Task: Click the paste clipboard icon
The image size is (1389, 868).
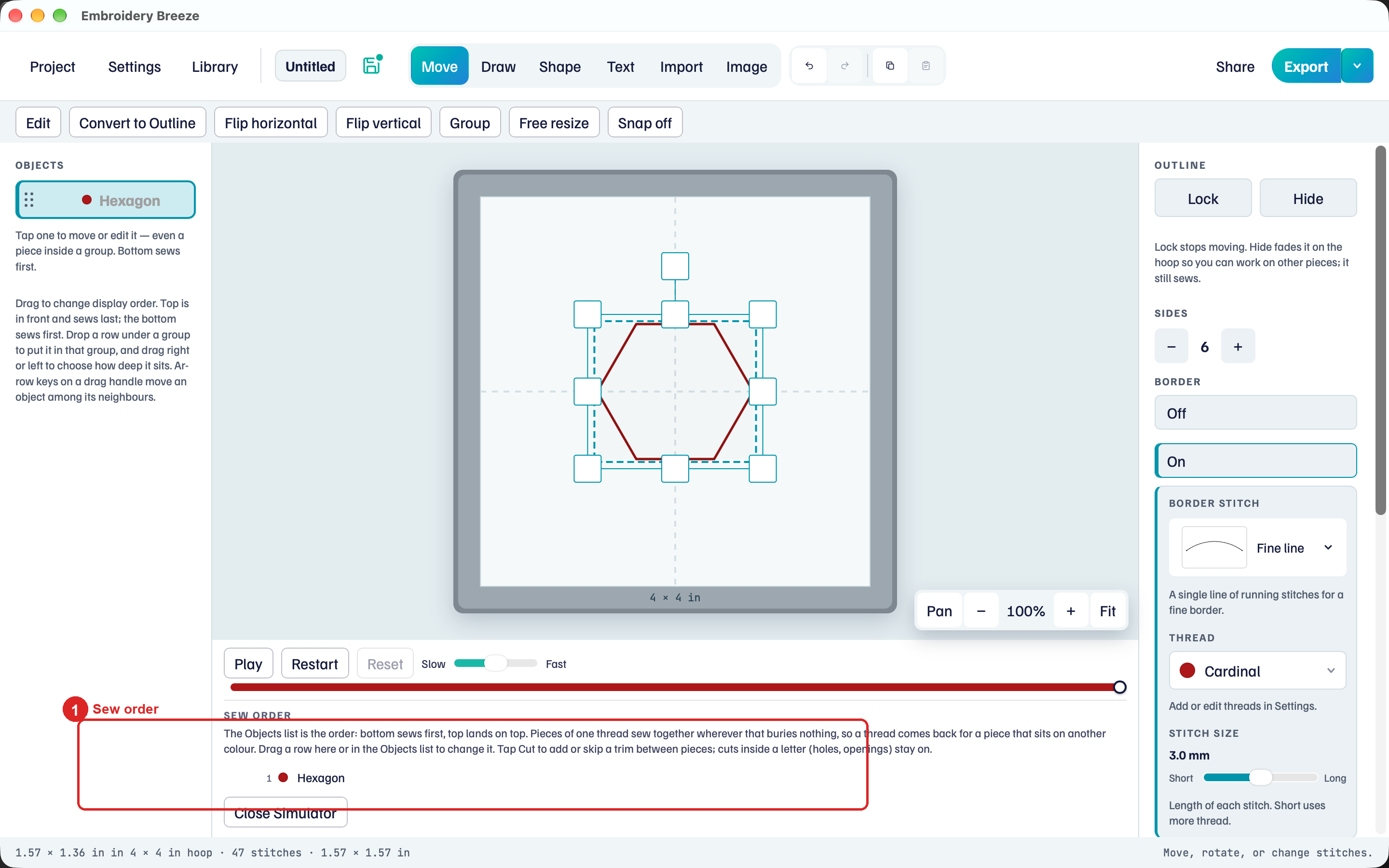Action: click(x=926, y=66)
